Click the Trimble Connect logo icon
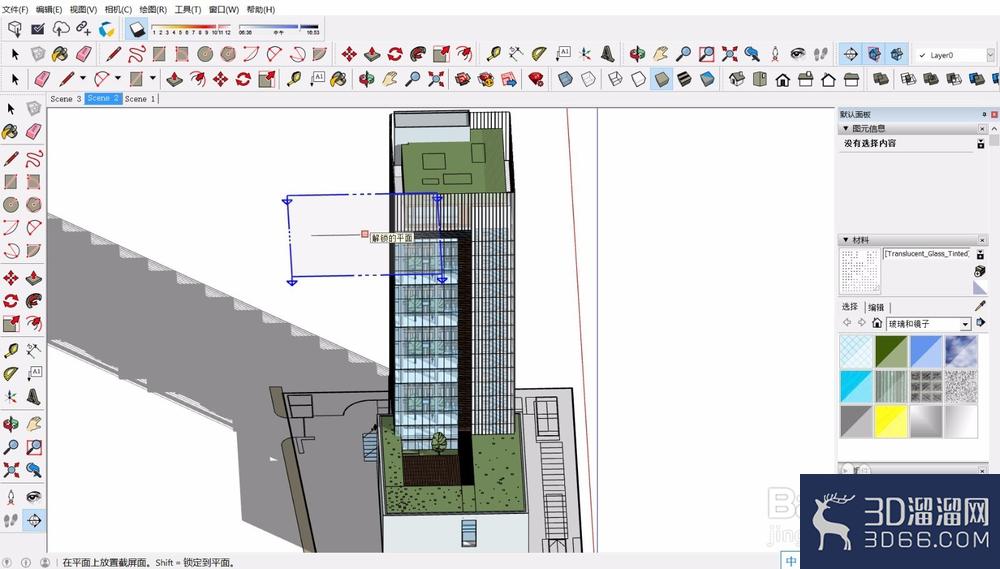The height and width of the screenshot is (569, 1000). tap(107, 29)
